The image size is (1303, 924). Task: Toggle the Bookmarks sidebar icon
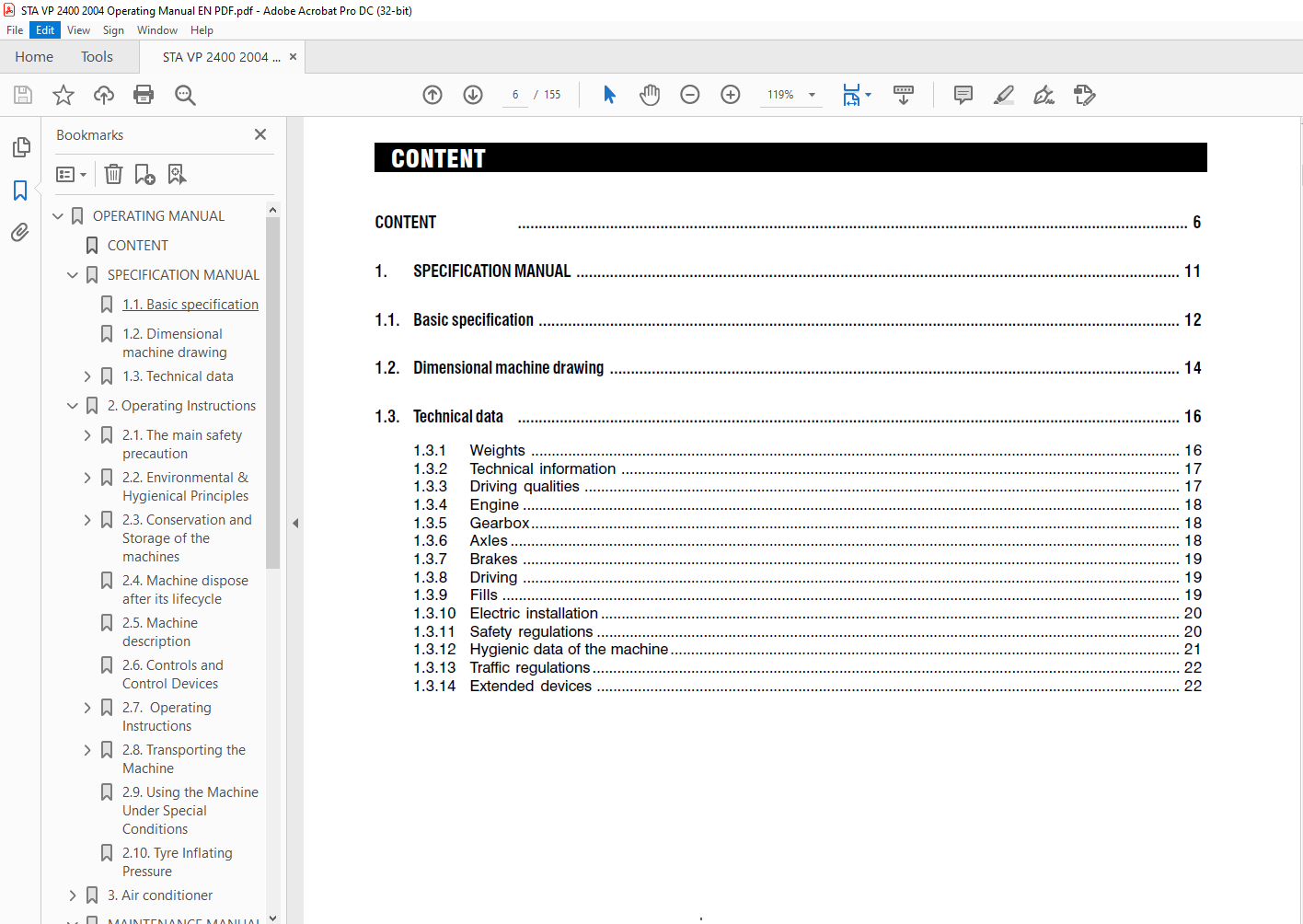pos(20,191)
